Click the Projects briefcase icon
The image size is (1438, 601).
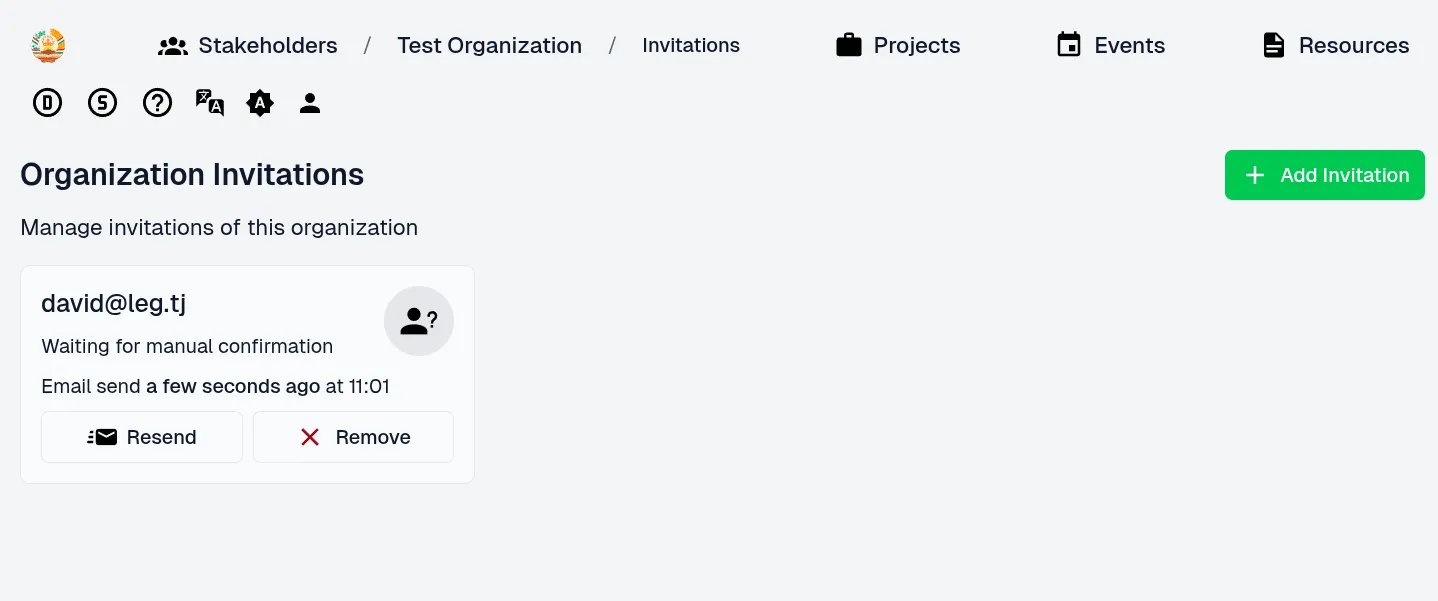click(x=849, y=46)
